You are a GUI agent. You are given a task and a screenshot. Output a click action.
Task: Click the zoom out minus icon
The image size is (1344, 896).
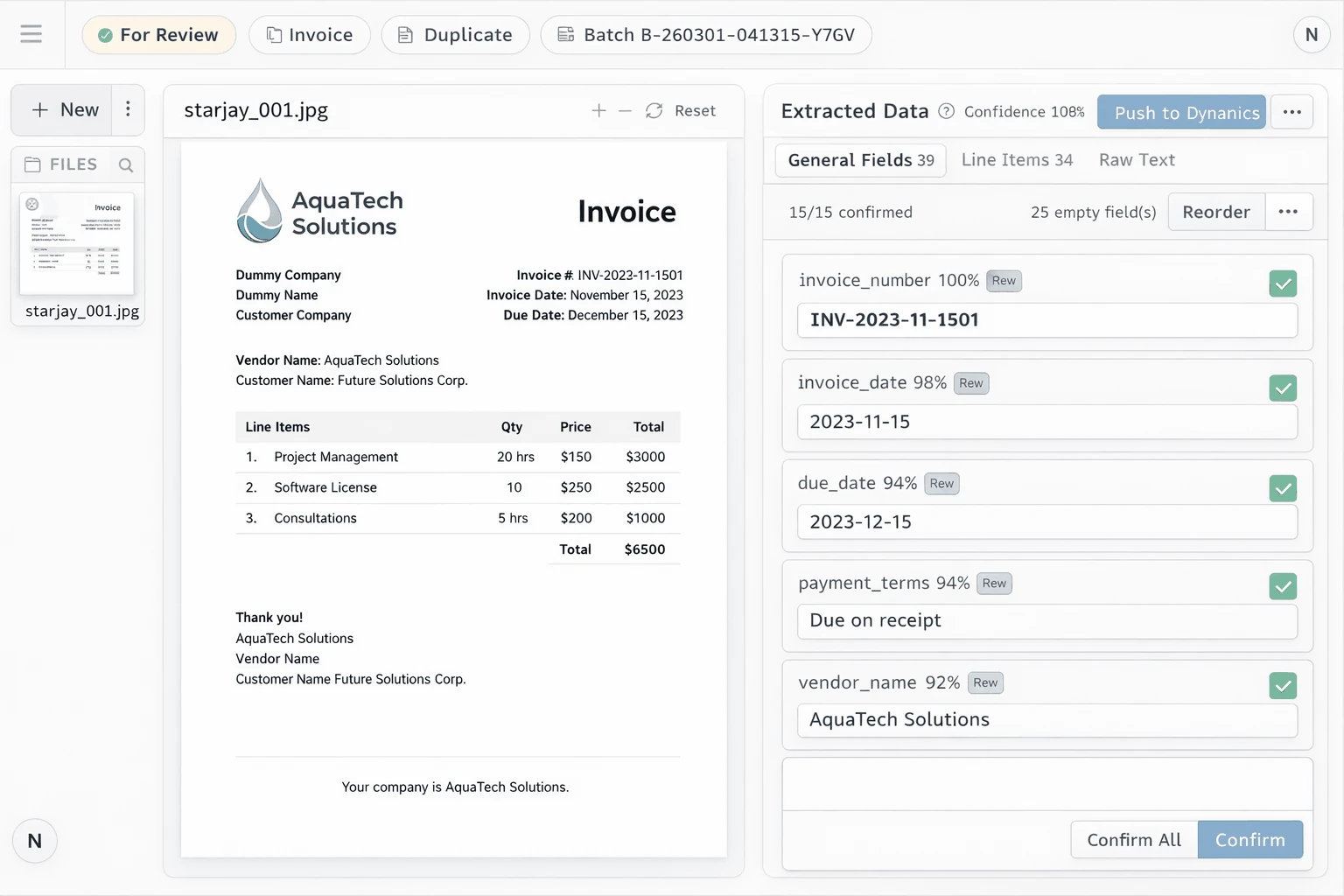pos(625,110)
